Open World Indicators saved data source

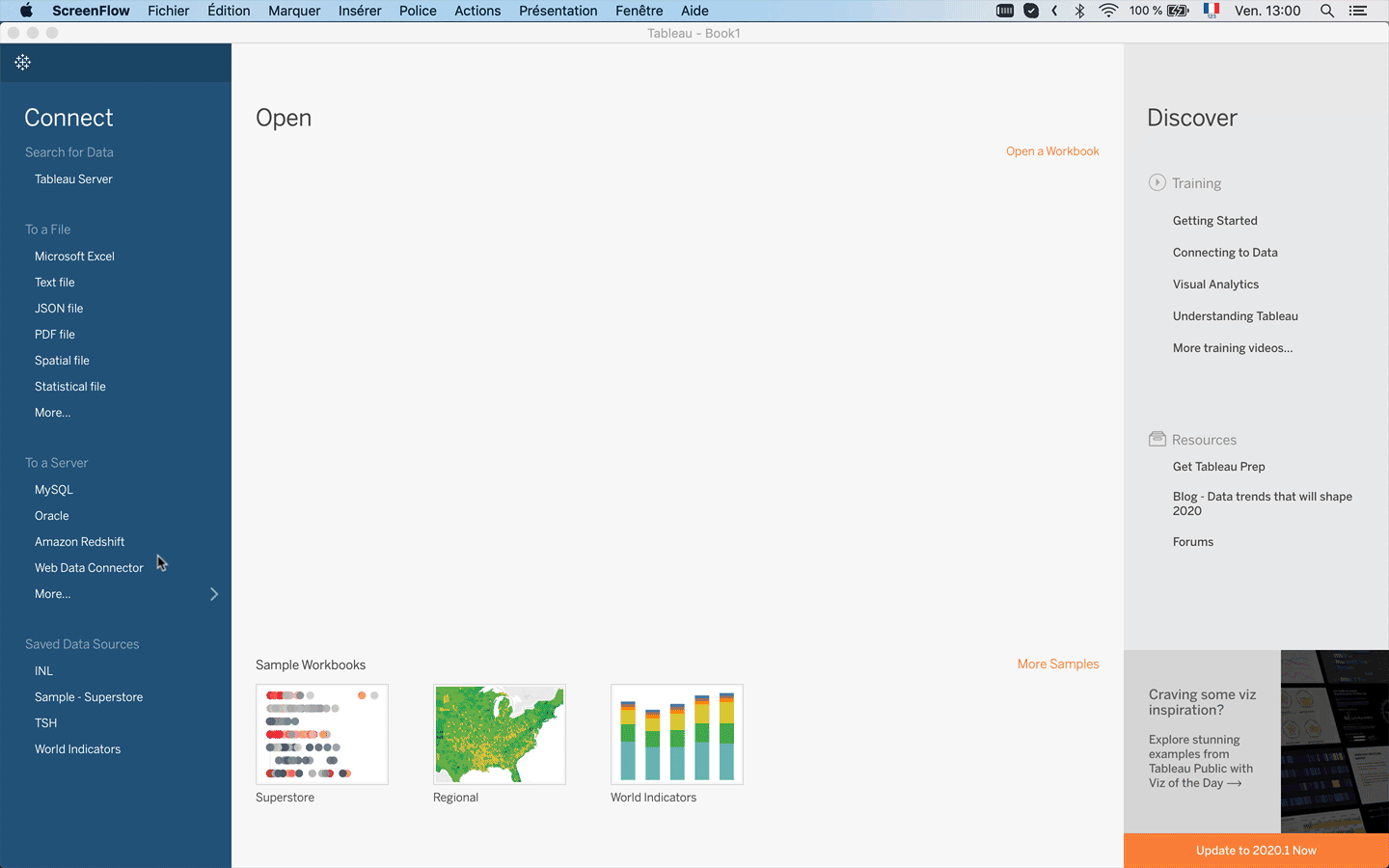point(78,749)
